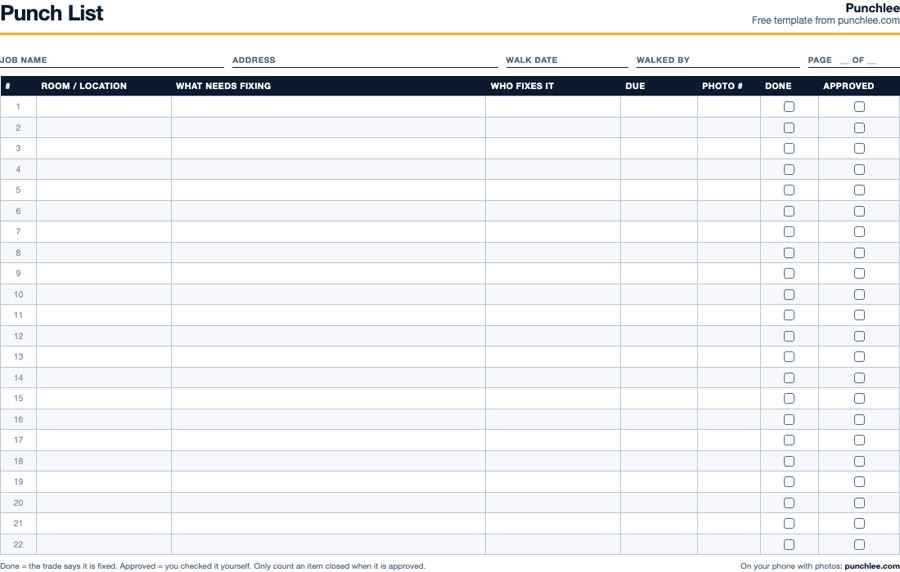Check Approved for row 12
Viewport: 900px width, 572px height.
tap(859, 336)
